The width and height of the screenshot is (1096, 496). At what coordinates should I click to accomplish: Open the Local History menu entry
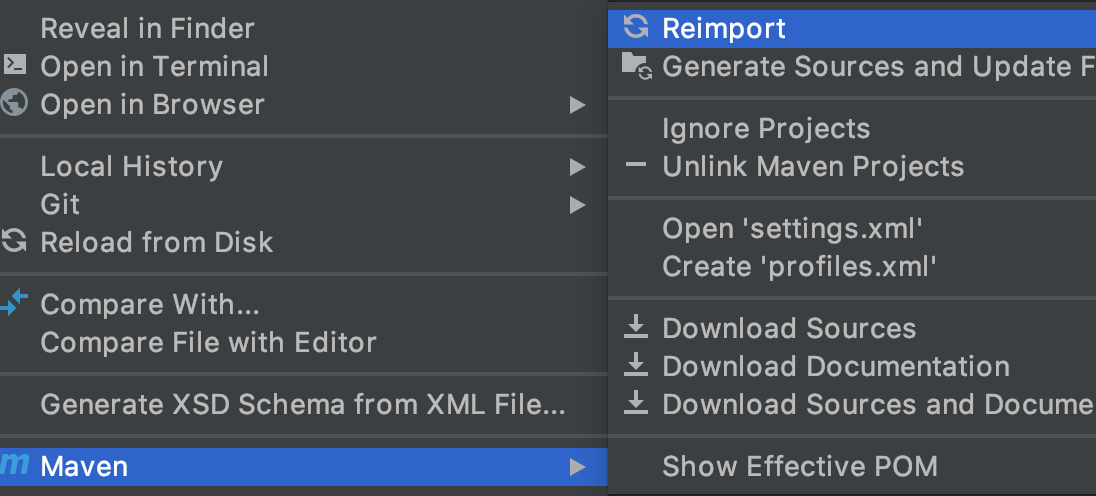coord(303,166)
